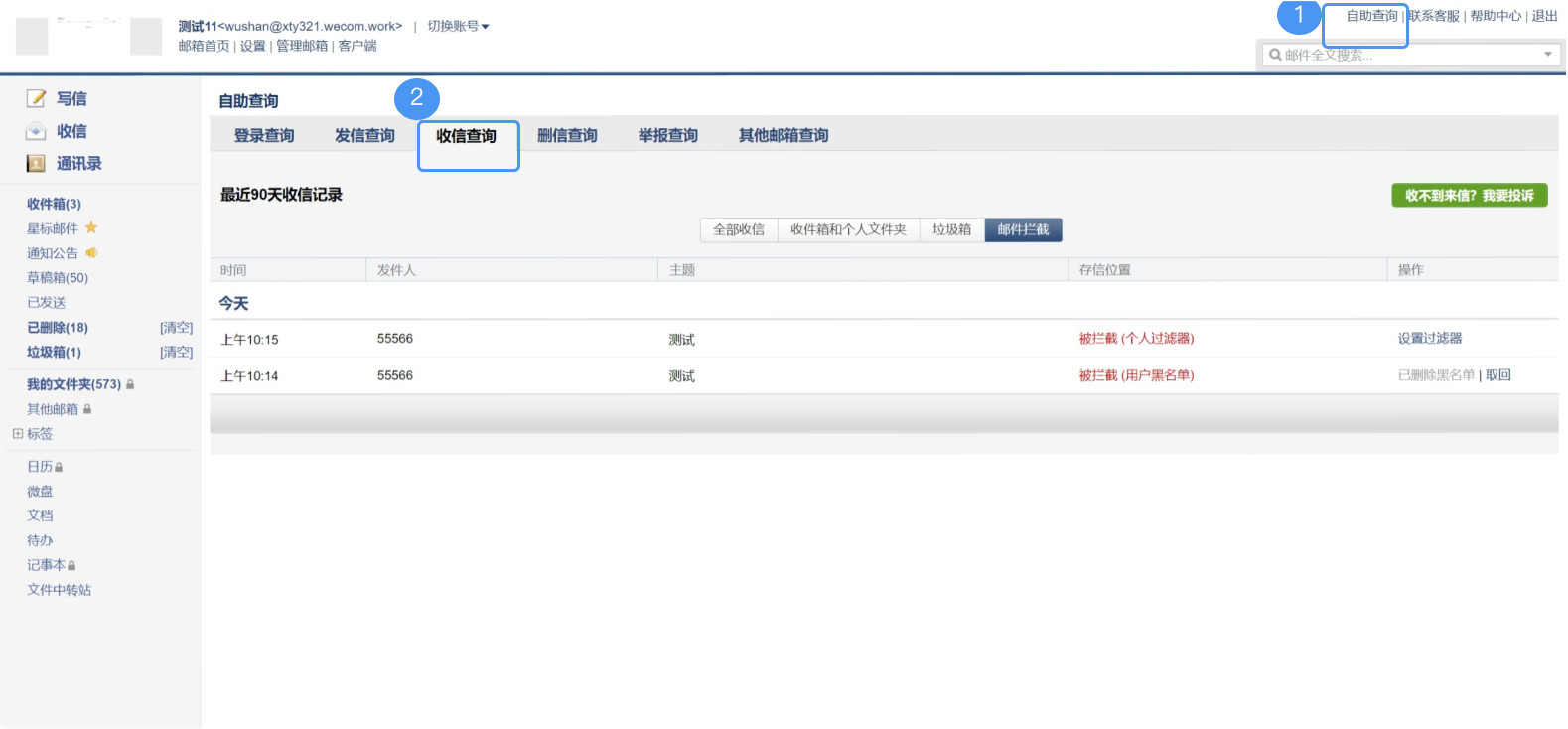Switch to the 登录查询 tab
Image resolution: width=1568 pixels, height=729 pixels.
(x=264, y=136)
